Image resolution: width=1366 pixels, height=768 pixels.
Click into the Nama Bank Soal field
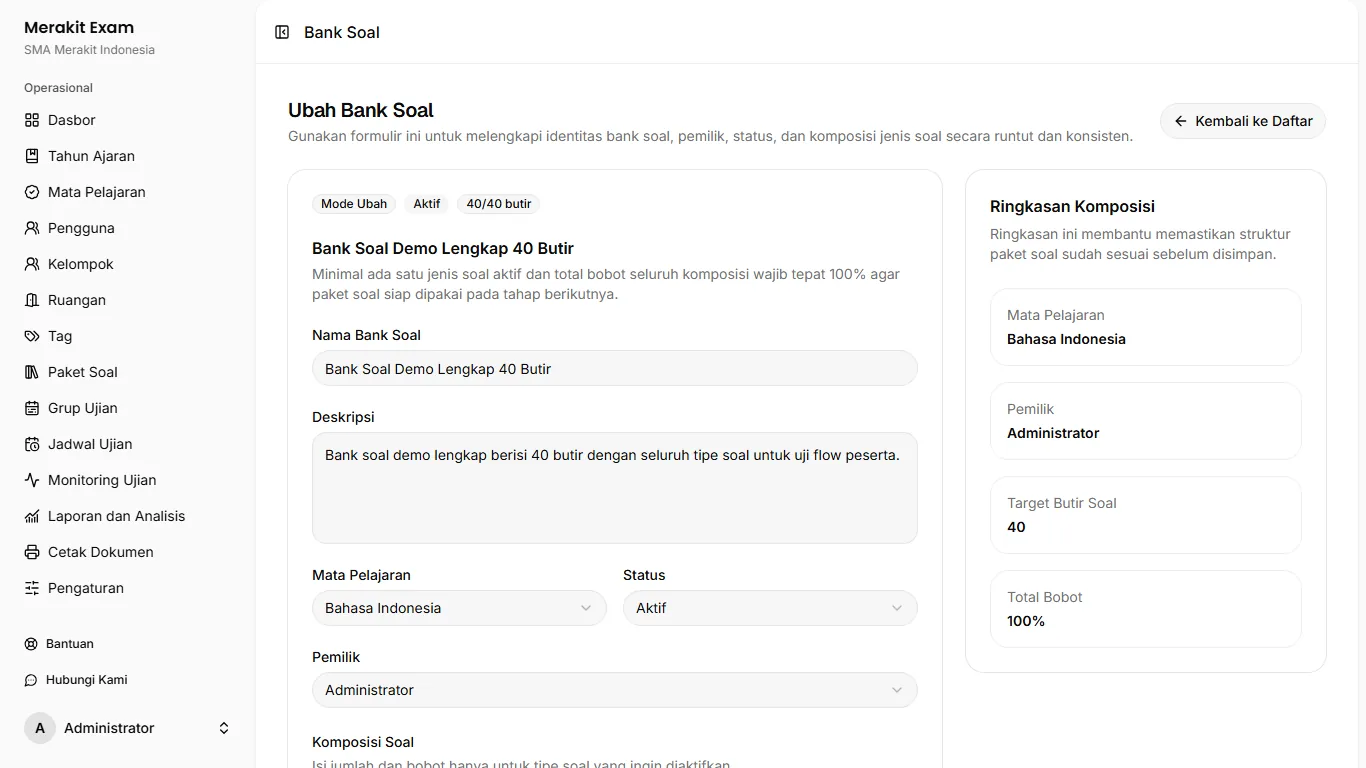615,368
